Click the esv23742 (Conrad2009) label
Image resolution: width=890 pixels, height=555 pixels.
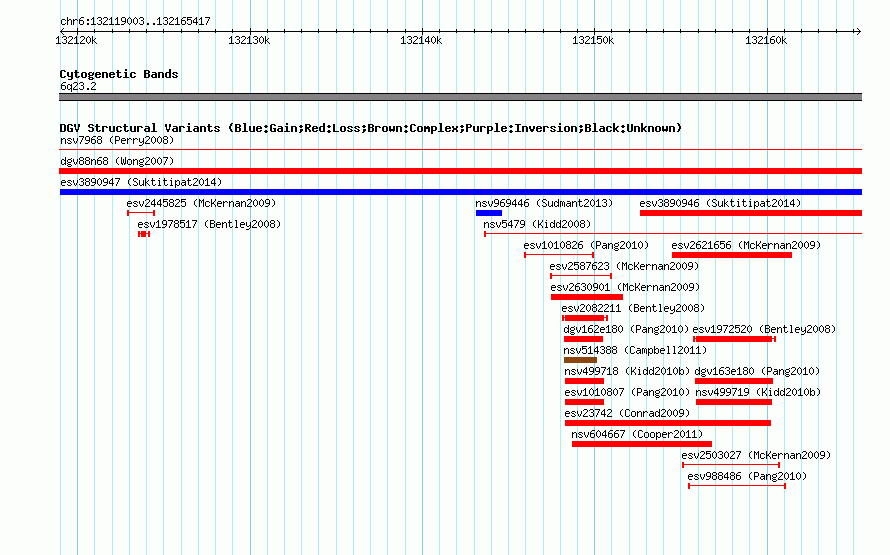pyautogui.click(x=627, y=413)
